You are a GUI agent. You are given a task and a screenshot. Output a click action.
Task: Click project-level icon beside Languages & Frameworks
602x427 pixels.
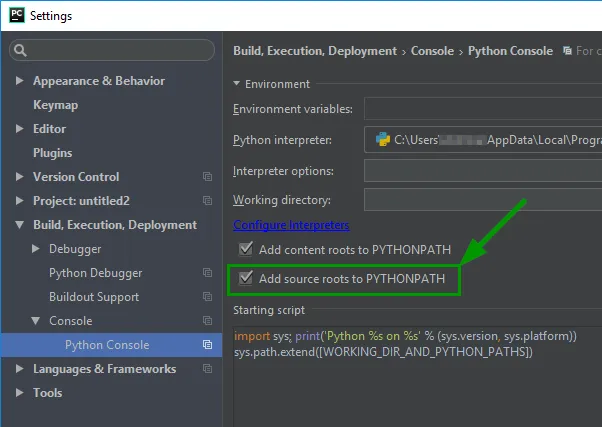click(x=207, y=369)
